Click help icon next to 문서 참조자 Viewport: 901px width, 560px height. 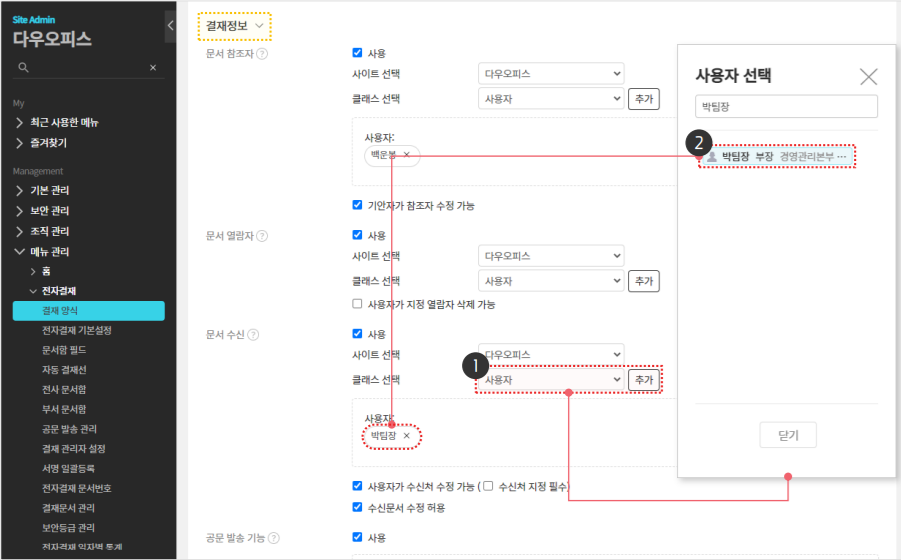click(x=262, y=53)
